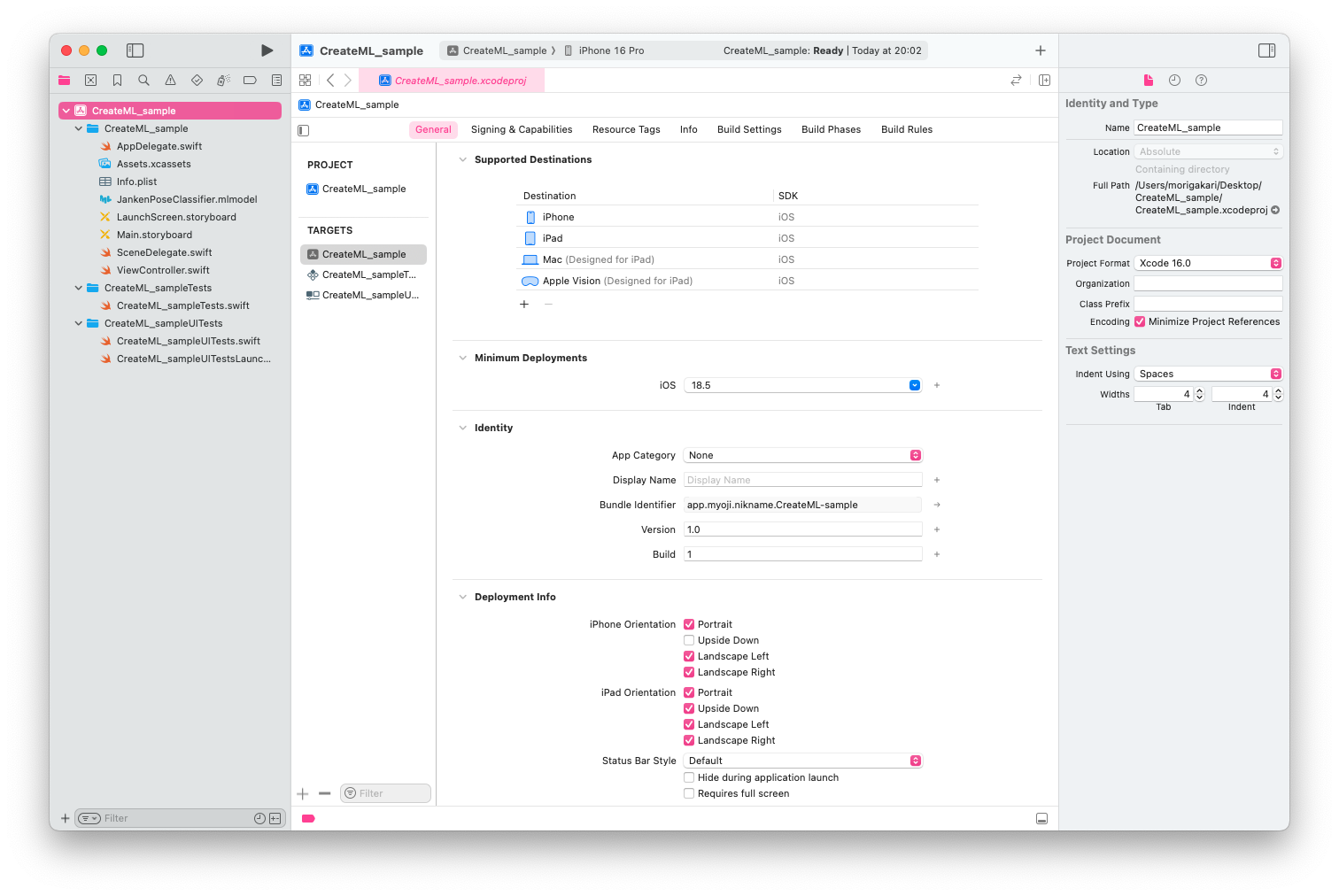Open the Test navigator diamond icon
Image resolution: width=1339 pixels, height=896 pixels.
coord(197,81)
